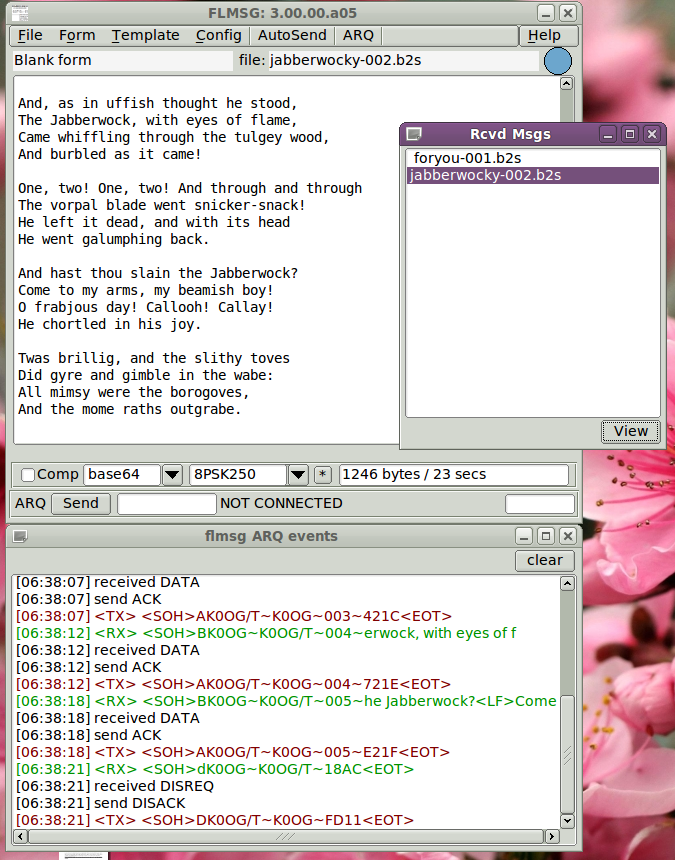675x860 pixels.
Task: Click the TX line containing 003~421C
Action: [234, 616]
